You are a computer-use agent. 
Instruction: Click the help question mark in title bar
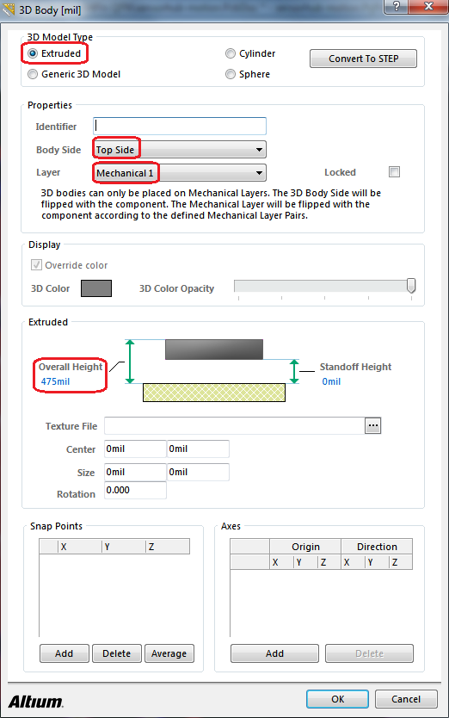397,6
